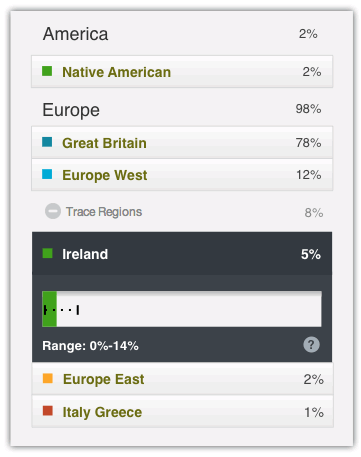Open the Italy Greece region details
The width and height of the screenshot is (361, 457).
(x=182, y=411)
